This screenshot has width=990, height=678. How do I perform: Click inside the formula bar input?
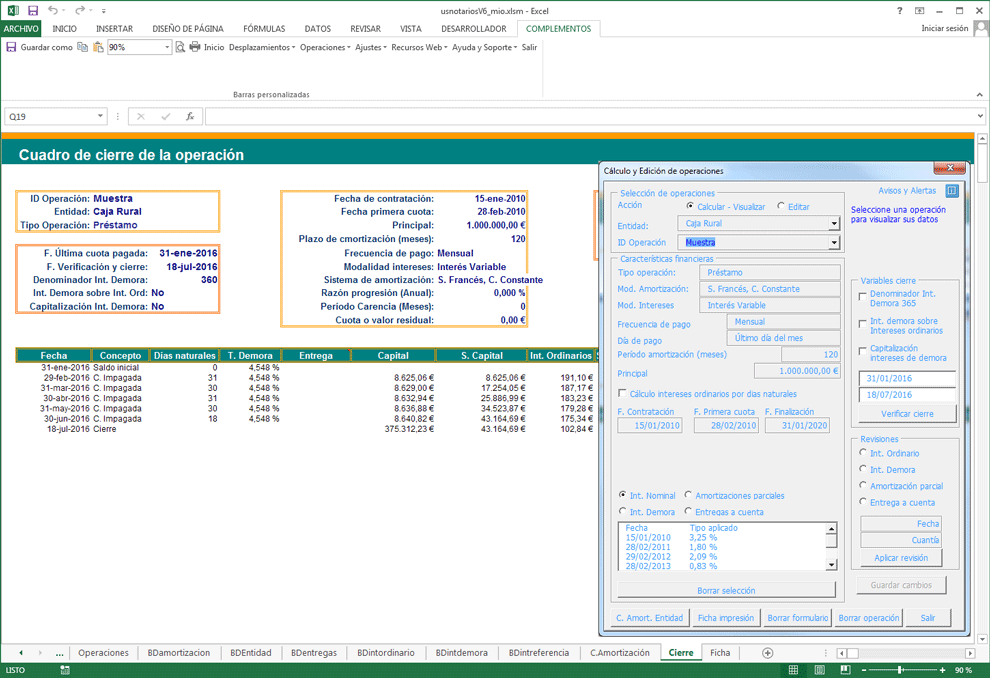pos(590,116)
